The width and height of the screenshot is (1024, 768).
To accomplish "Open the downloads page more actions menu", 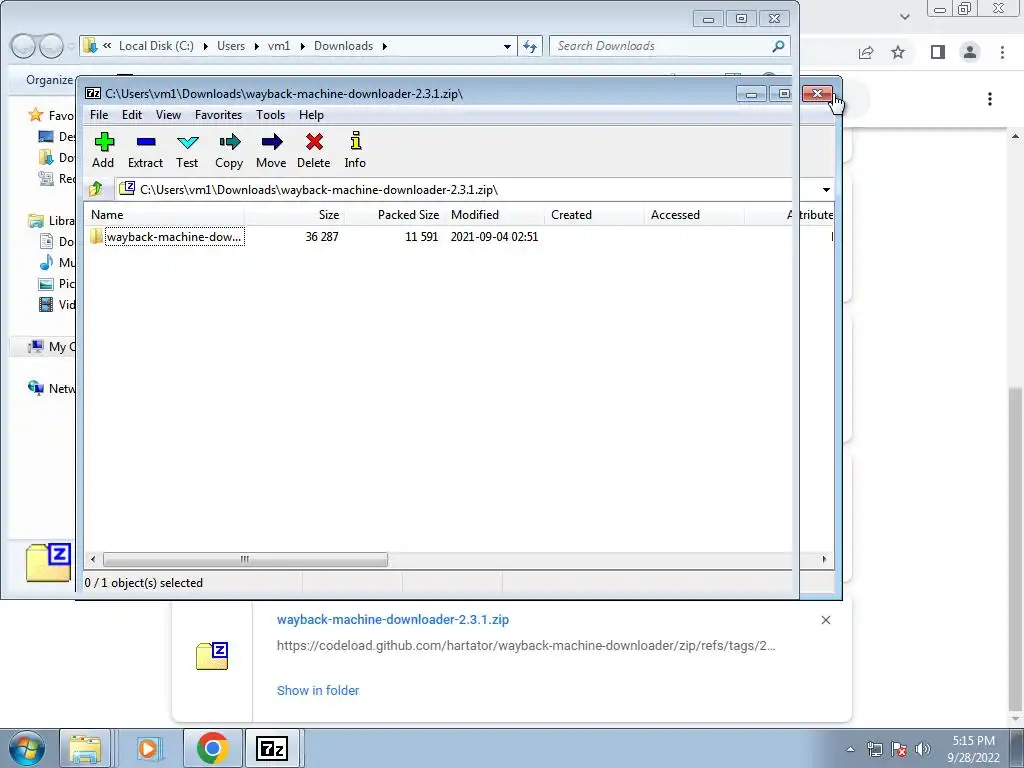I will click(x=990, y=99).
